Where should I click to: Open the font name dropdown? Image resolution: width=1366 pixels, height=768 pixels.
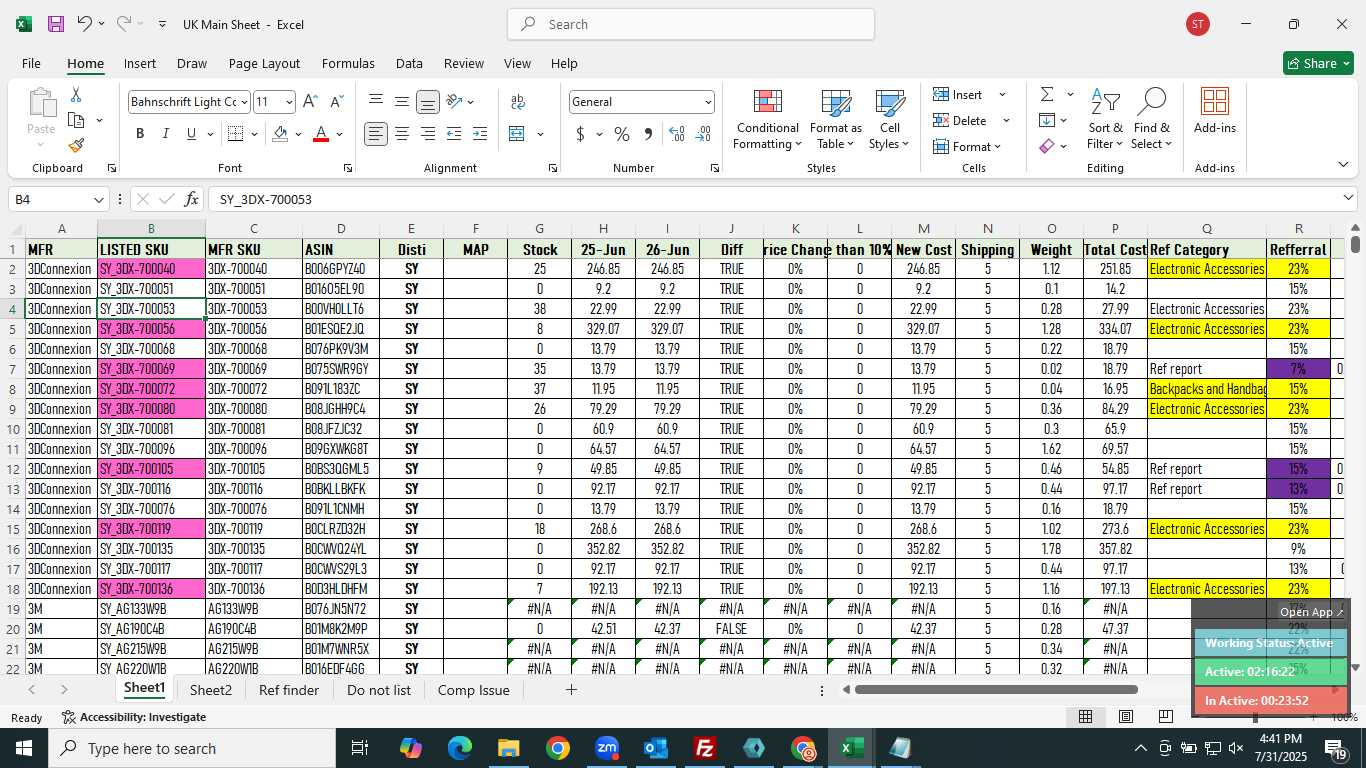pos(244,102)
